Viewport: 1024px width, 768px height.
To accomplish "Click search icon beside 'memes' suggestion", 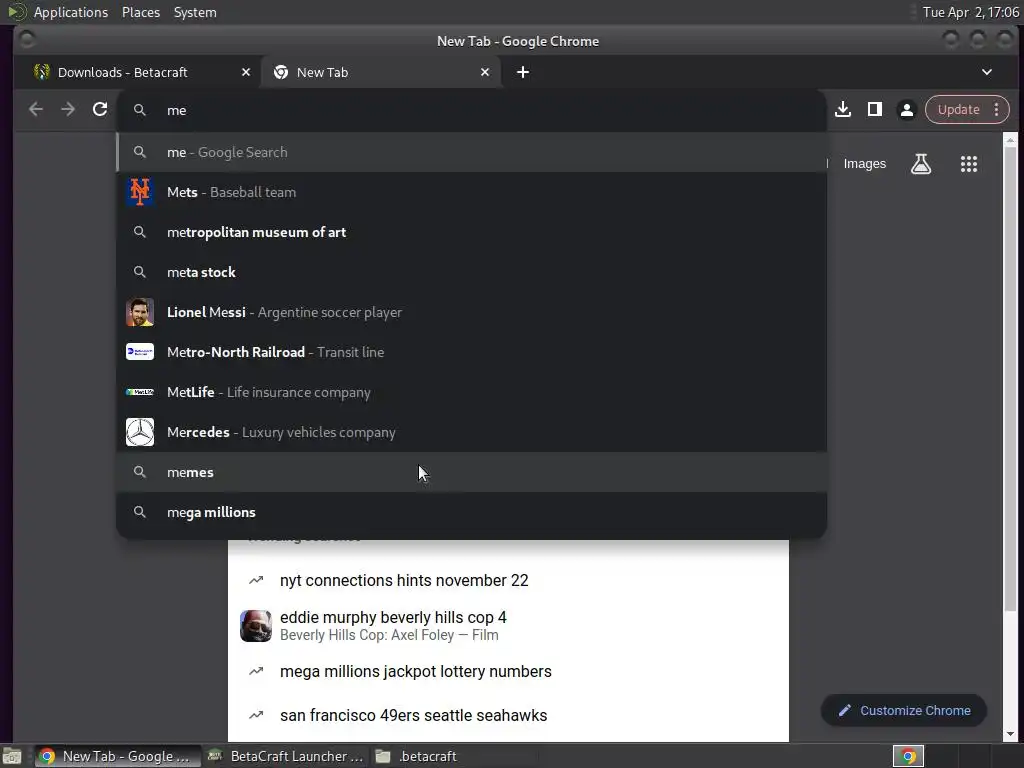I will (140, 472).
